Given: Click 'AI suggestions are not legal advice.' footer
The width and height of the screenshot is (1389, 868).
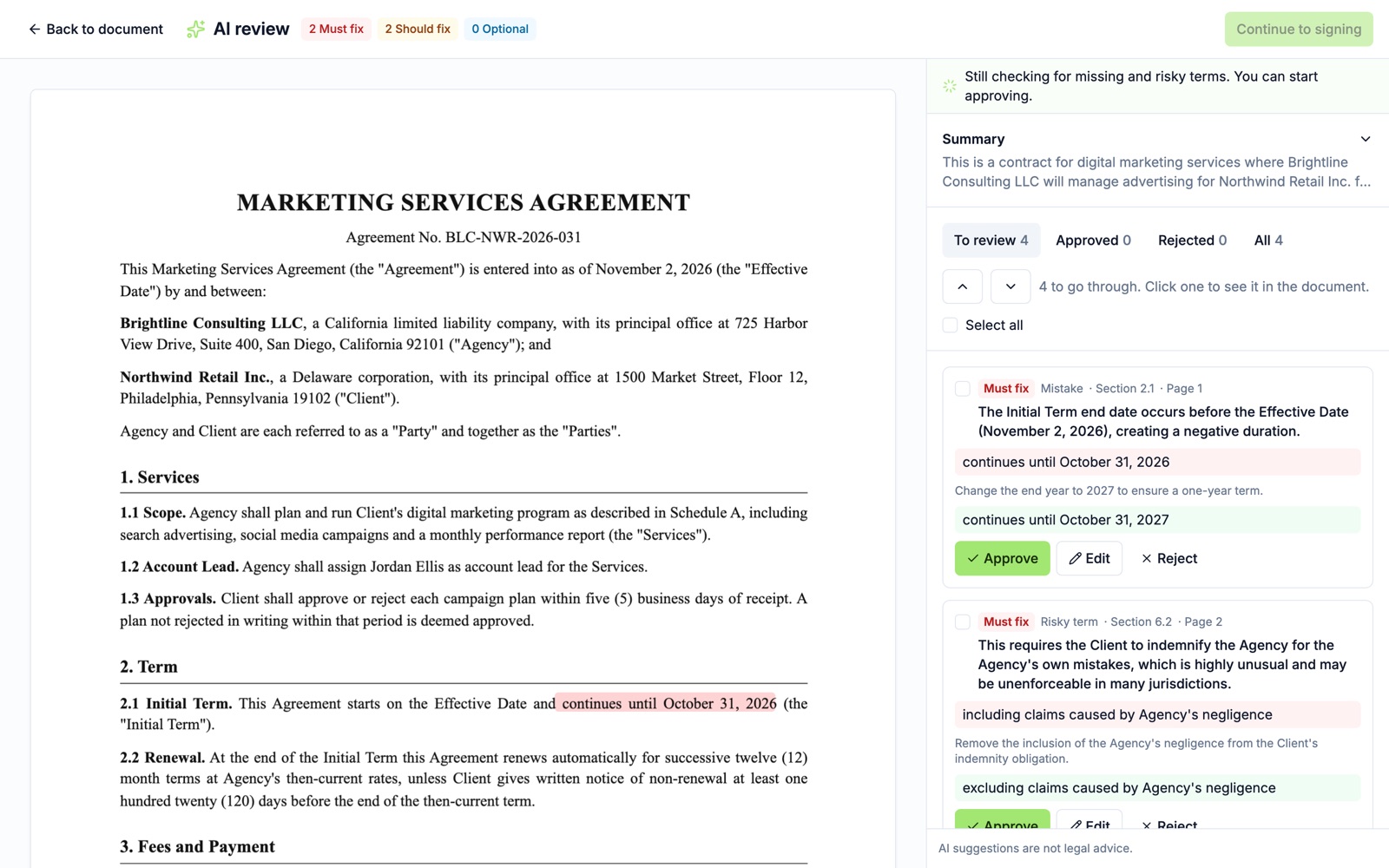Looking at the screenshot, I should [1035, 849].
